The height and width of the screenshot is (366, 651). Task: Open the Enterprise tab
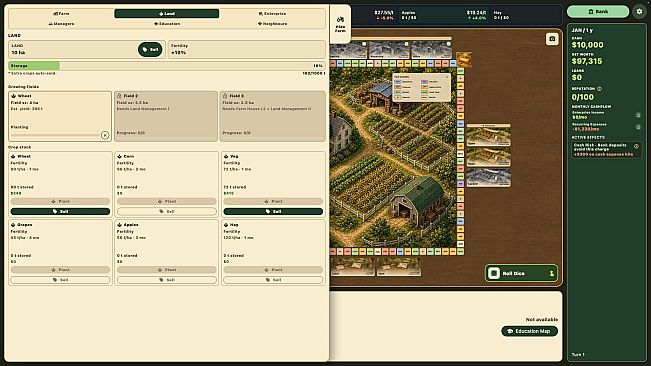tap(272, 14)
